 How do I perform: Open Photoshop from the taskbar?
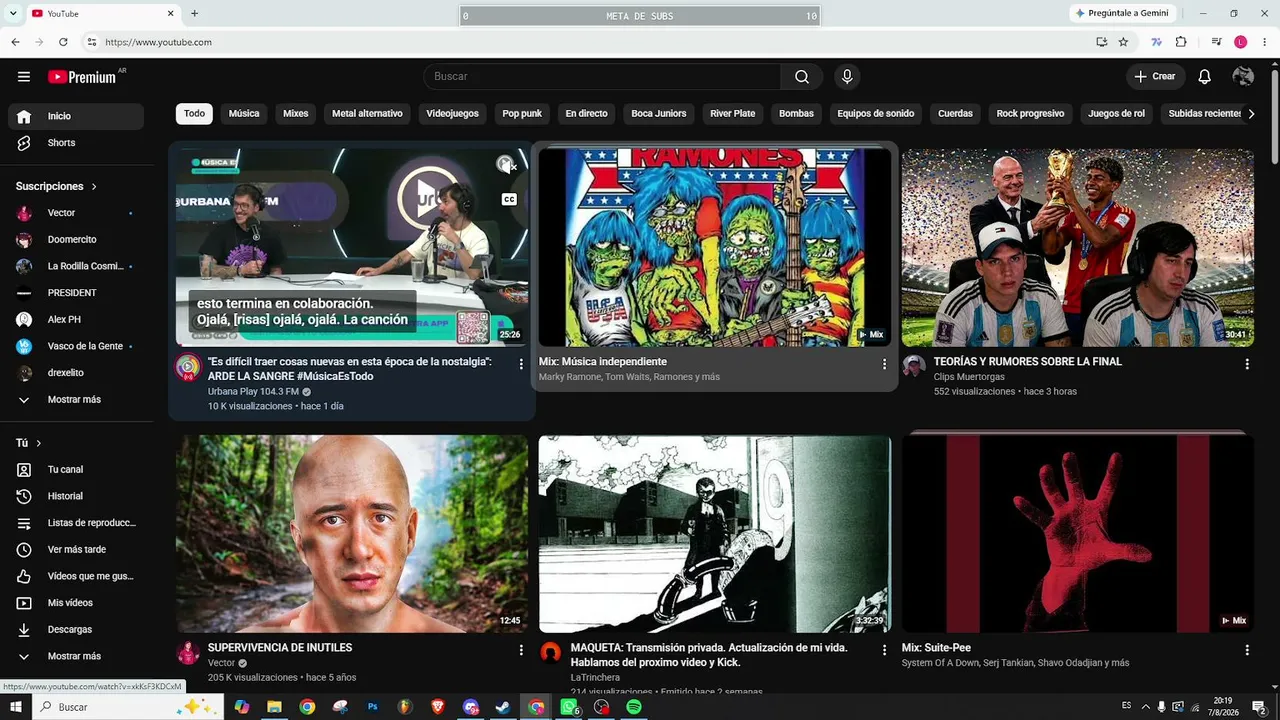(x=372, y=707)
